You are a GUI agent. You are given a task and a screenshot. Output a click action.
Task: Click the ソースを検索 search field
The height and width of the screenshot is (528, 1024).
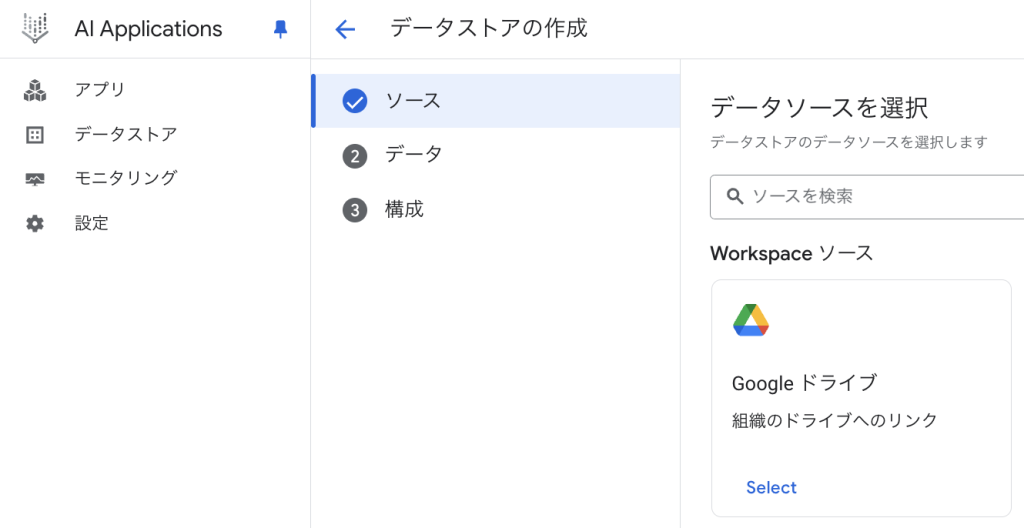point(880,196)
